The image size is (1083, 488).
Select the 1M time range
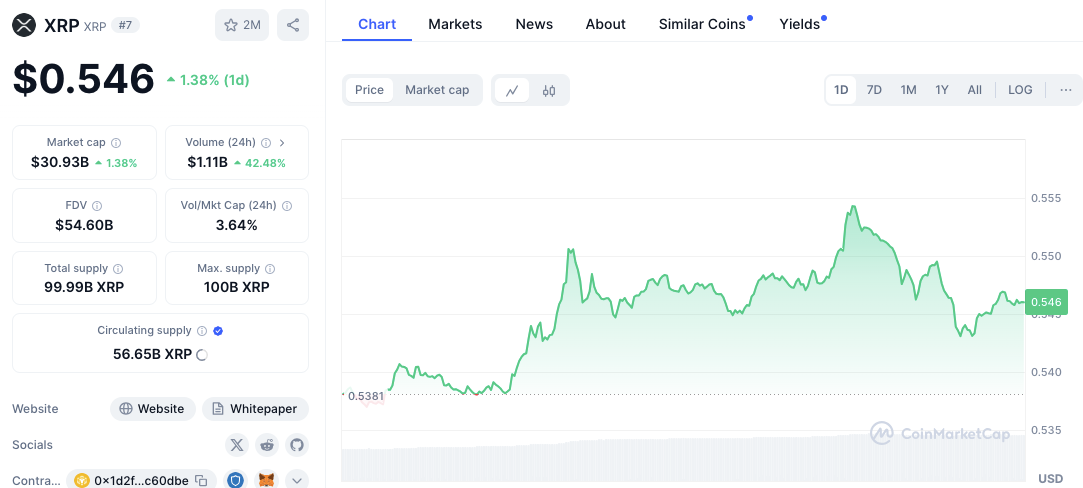click(908, 90)
